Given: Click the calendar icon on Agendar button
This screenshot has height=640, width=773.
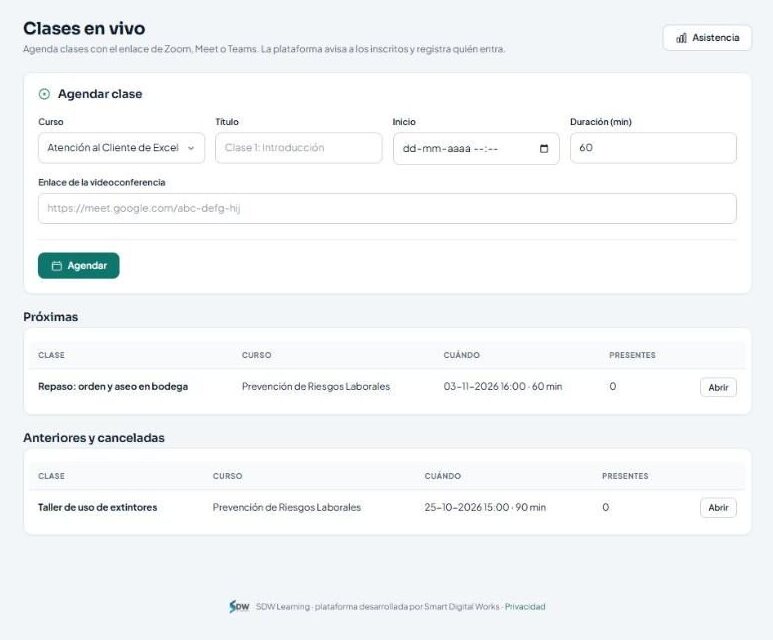Looking at the screenshot, I should tap(57, 266).
